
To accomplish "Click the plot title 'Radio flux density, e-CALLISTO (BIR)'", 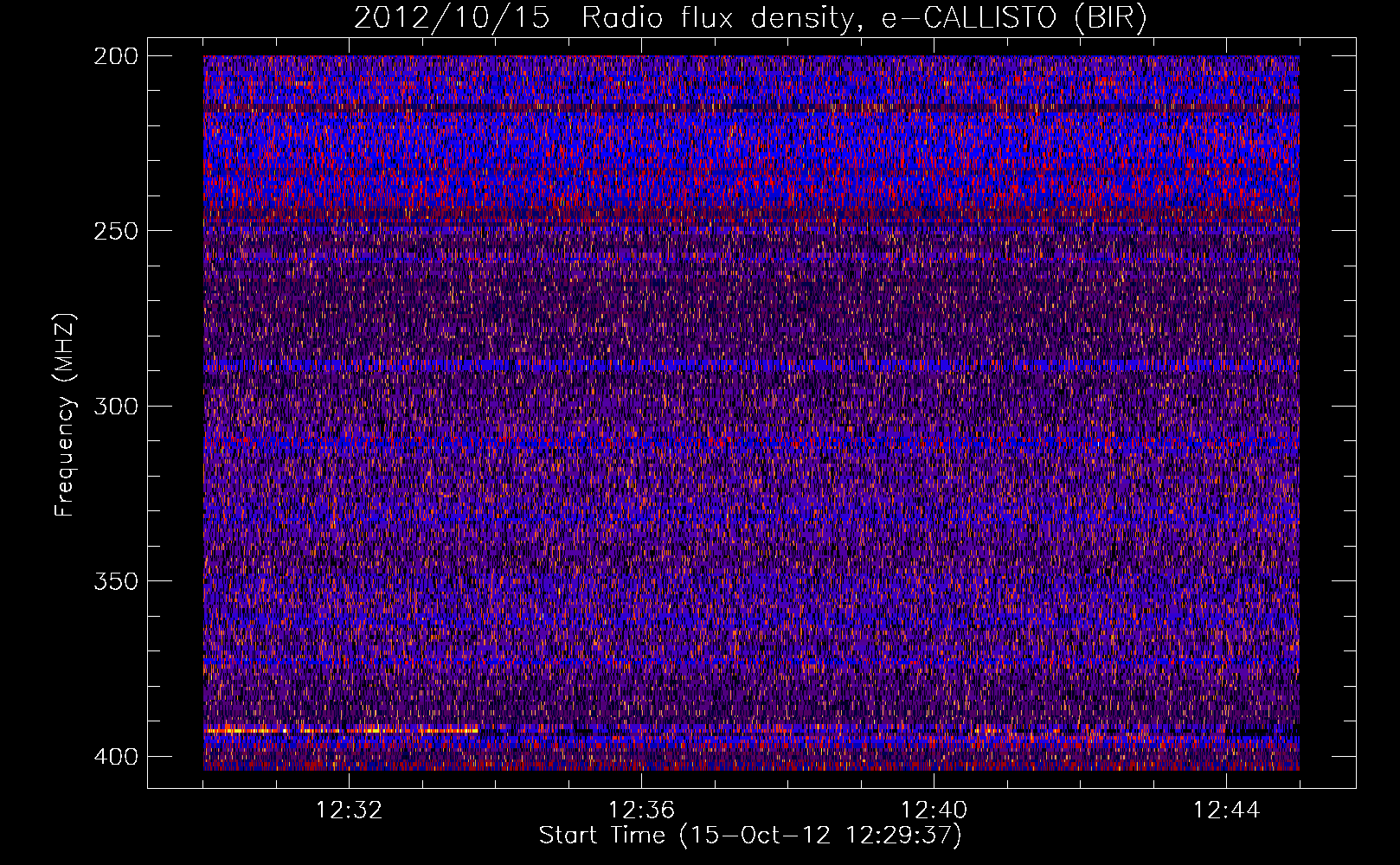I will 864,18.
